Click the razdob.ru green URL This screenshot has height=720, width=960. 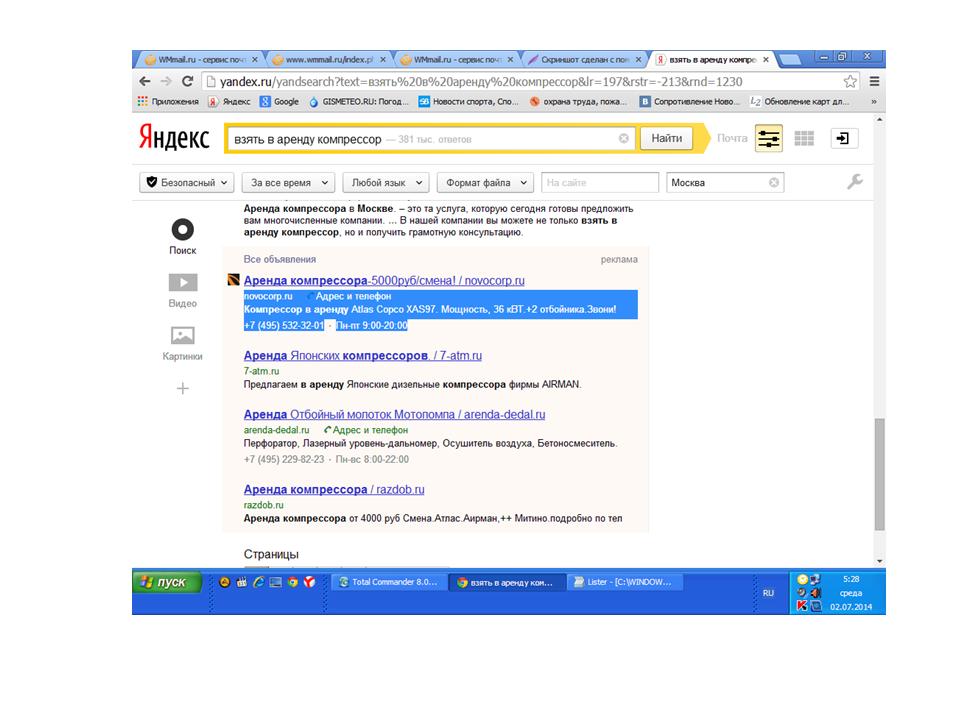pyautogui.click(x=263, y=504)
